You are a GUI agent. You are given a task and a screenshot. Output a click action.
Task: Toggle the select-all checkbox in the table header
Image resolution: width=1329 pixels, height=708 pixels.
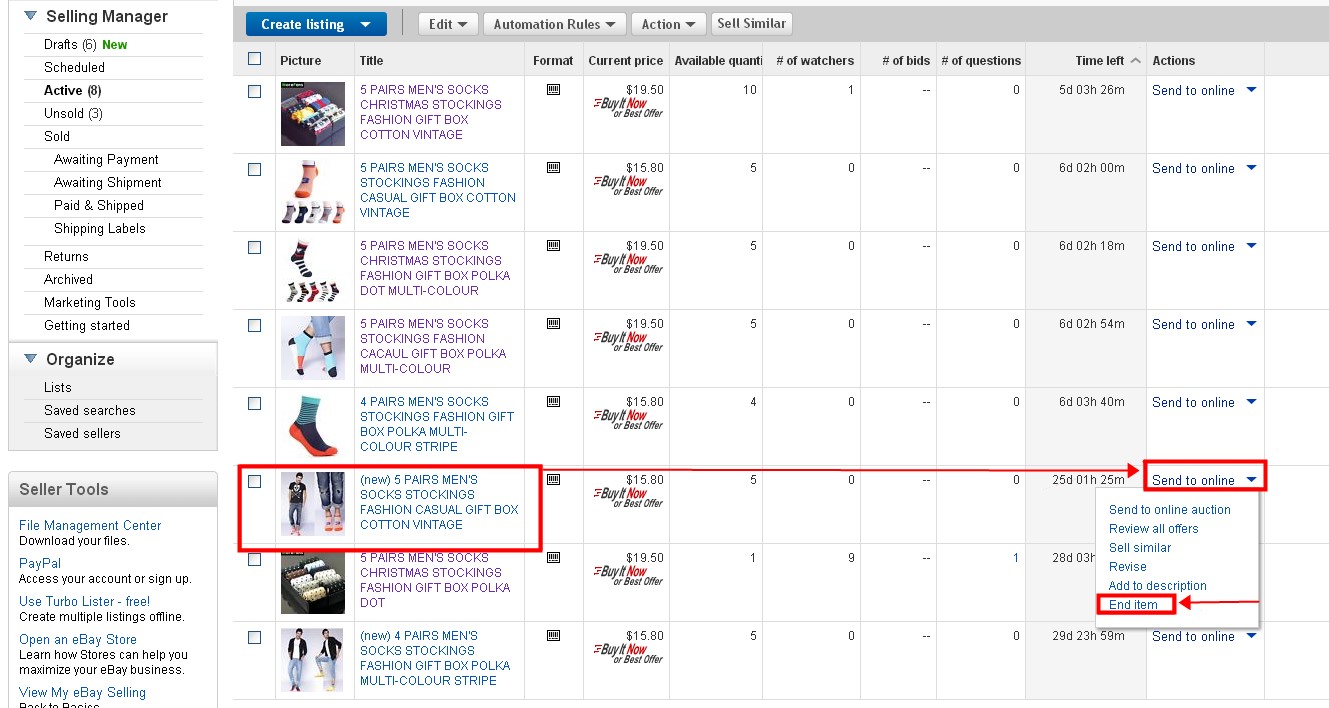tap(254, 59)
